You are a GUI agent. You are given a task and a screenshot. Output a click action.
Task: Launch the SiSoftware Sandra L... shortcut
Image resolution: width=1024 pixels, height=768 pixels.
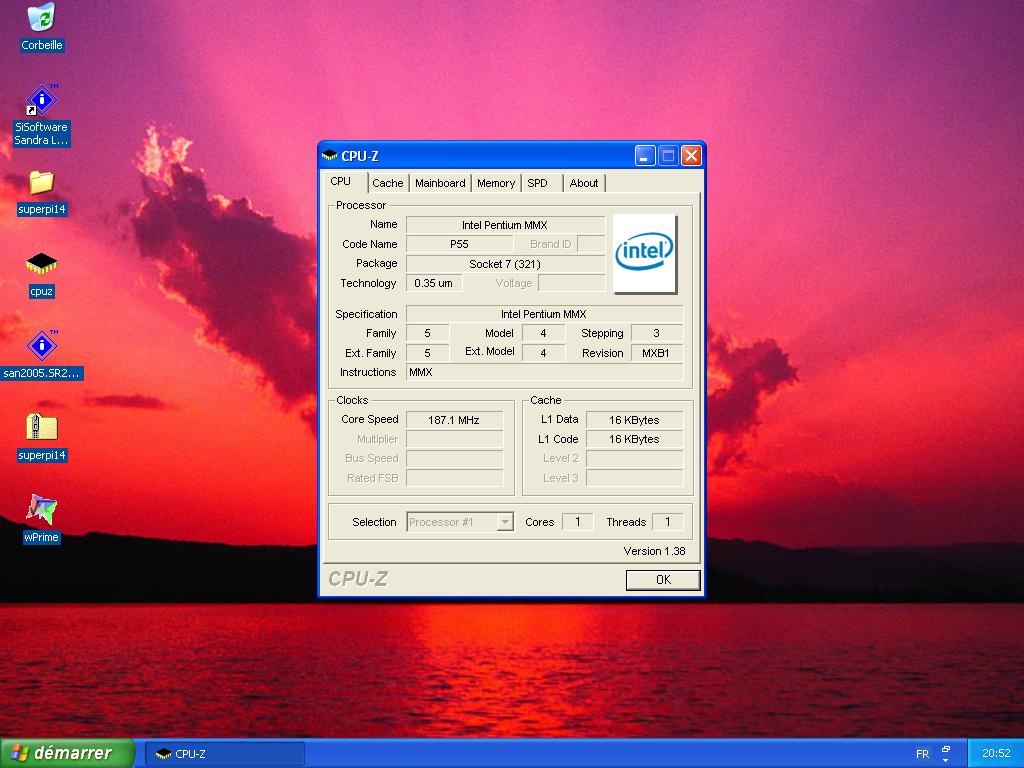pyautogui.click(x=41, y=116)
